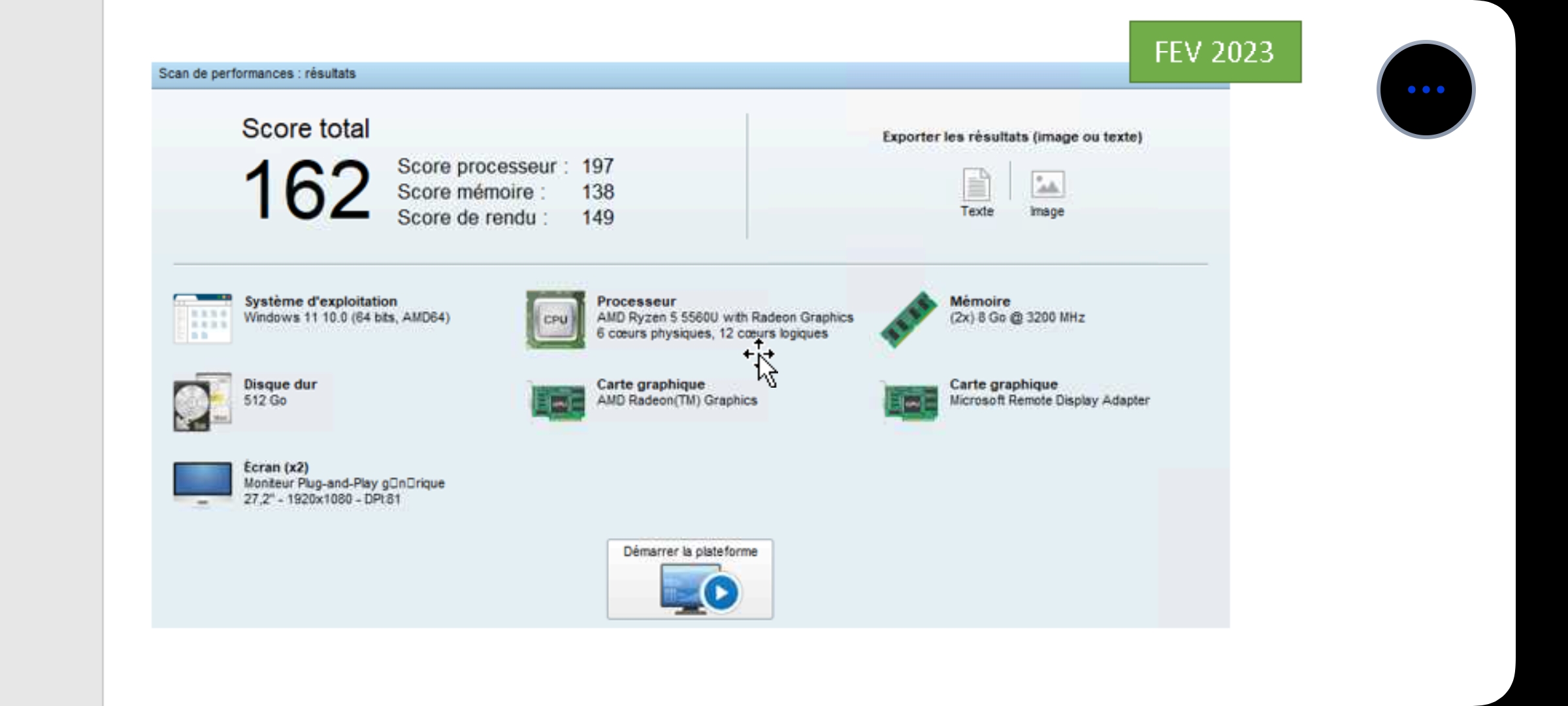
Task: Click the hard disk Disque dur icon
Action: 202,402
